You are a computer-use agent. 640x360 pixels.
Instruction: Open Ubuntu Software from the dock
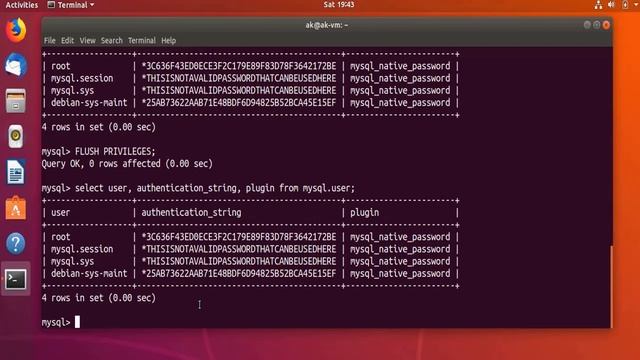click(x=16, y=208)
